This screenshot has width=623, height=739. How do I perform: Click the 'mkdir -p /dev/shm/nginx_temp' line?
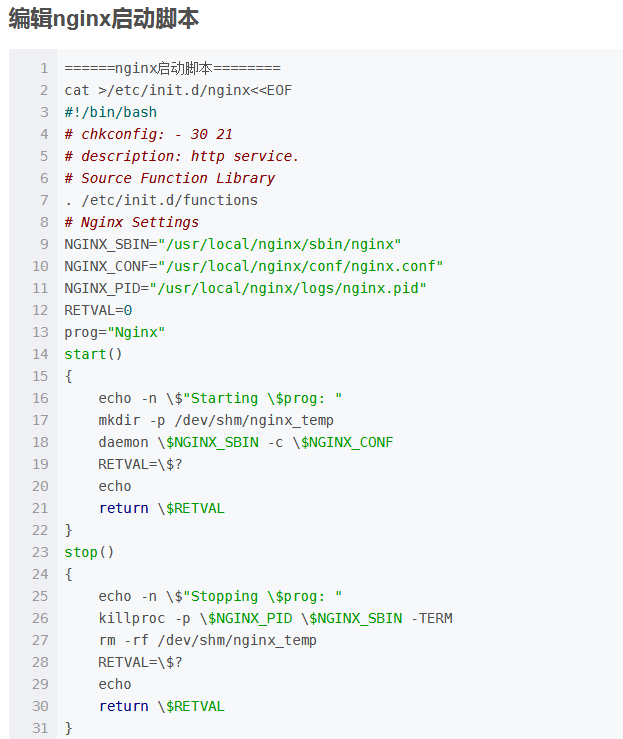pyautogui.click(x=216, y=420)
